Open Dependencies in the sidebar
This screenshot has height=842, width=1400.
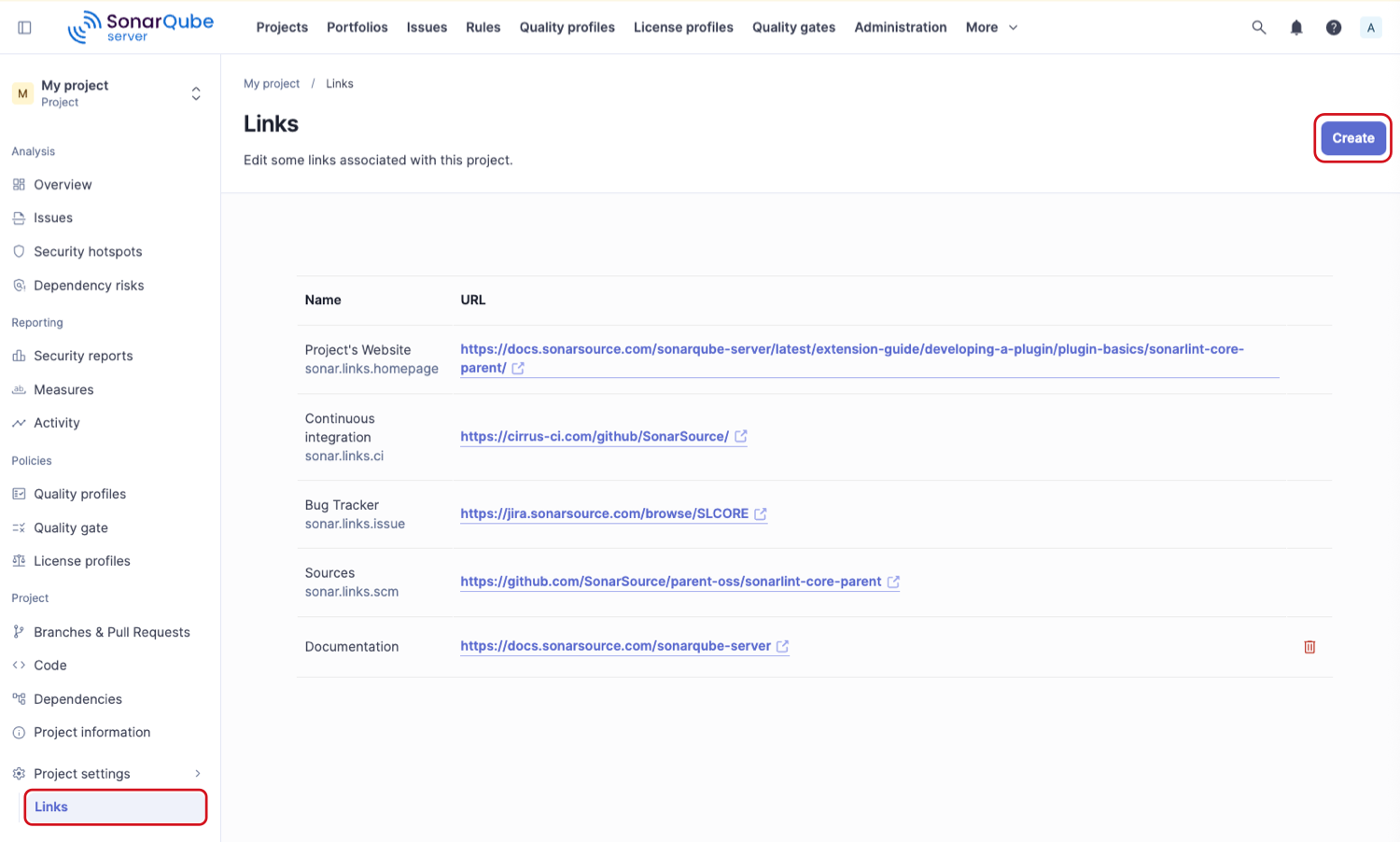click(77, 699)
